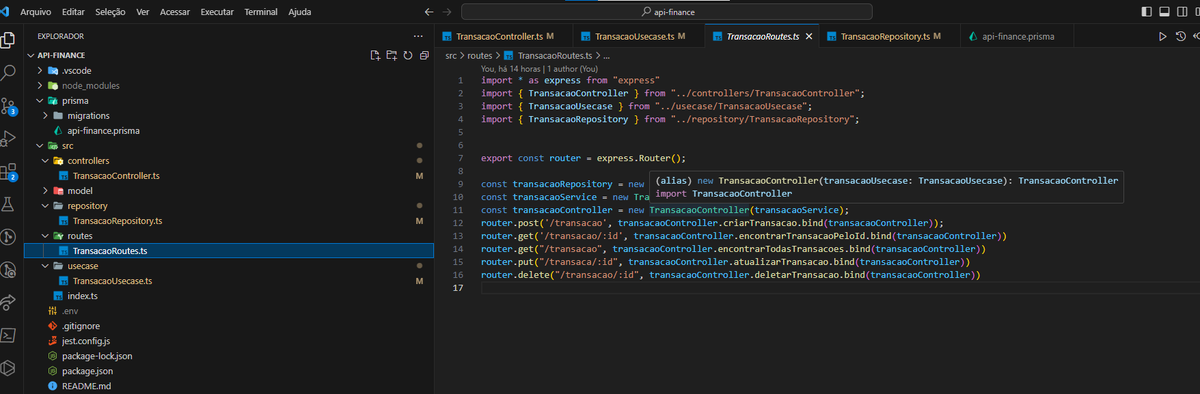
Task: Open the Run and Debug view
Action: pyautogui.click(x=9, y=138)
